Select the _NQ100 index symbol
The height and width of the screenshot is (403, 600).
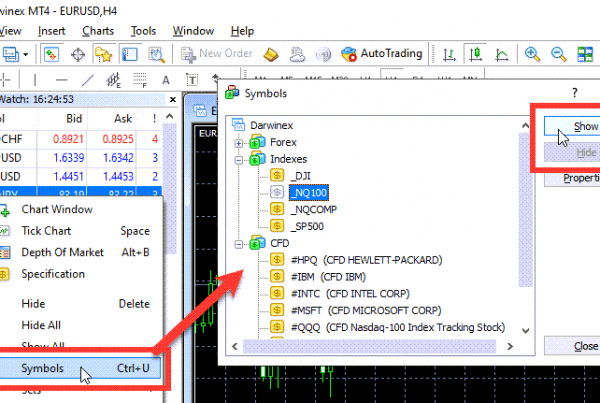tap(309, 193)
